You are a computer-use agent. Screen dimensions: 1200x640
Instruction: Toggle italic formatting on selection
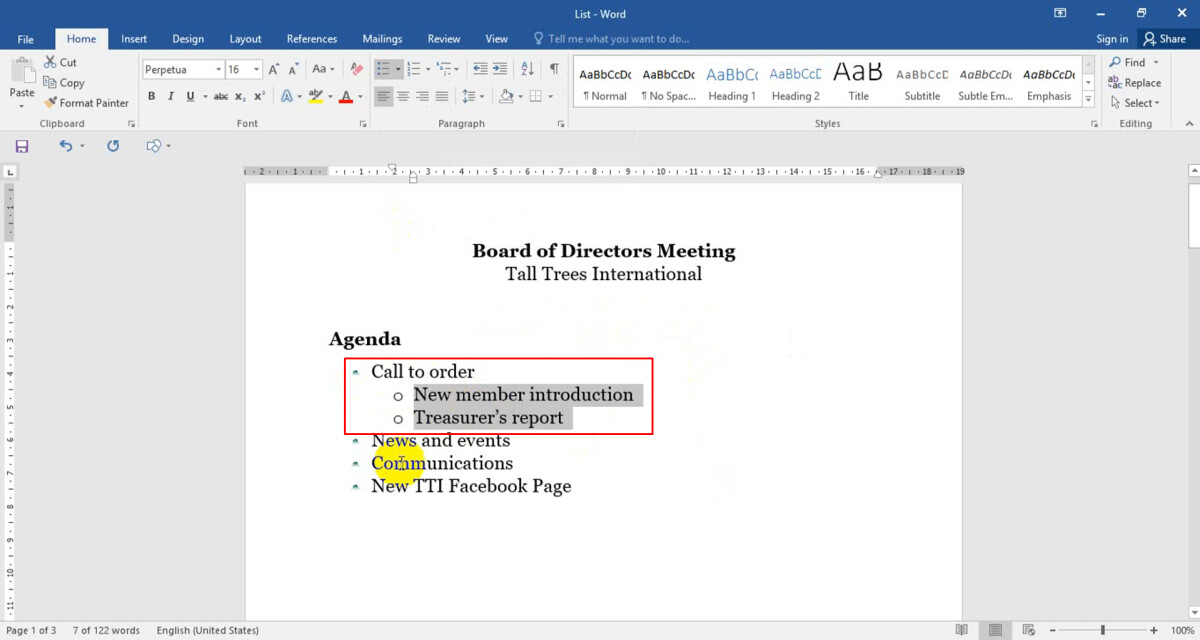click(x=171, y=97)
